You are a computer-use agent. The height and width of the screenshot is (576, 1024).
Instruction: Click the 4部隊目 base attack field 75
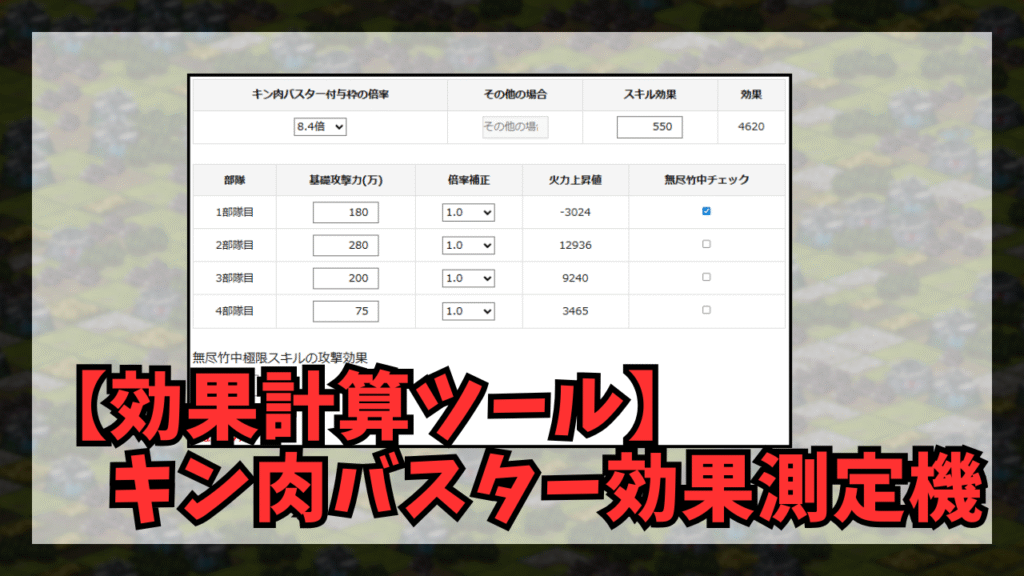[345, 311]
